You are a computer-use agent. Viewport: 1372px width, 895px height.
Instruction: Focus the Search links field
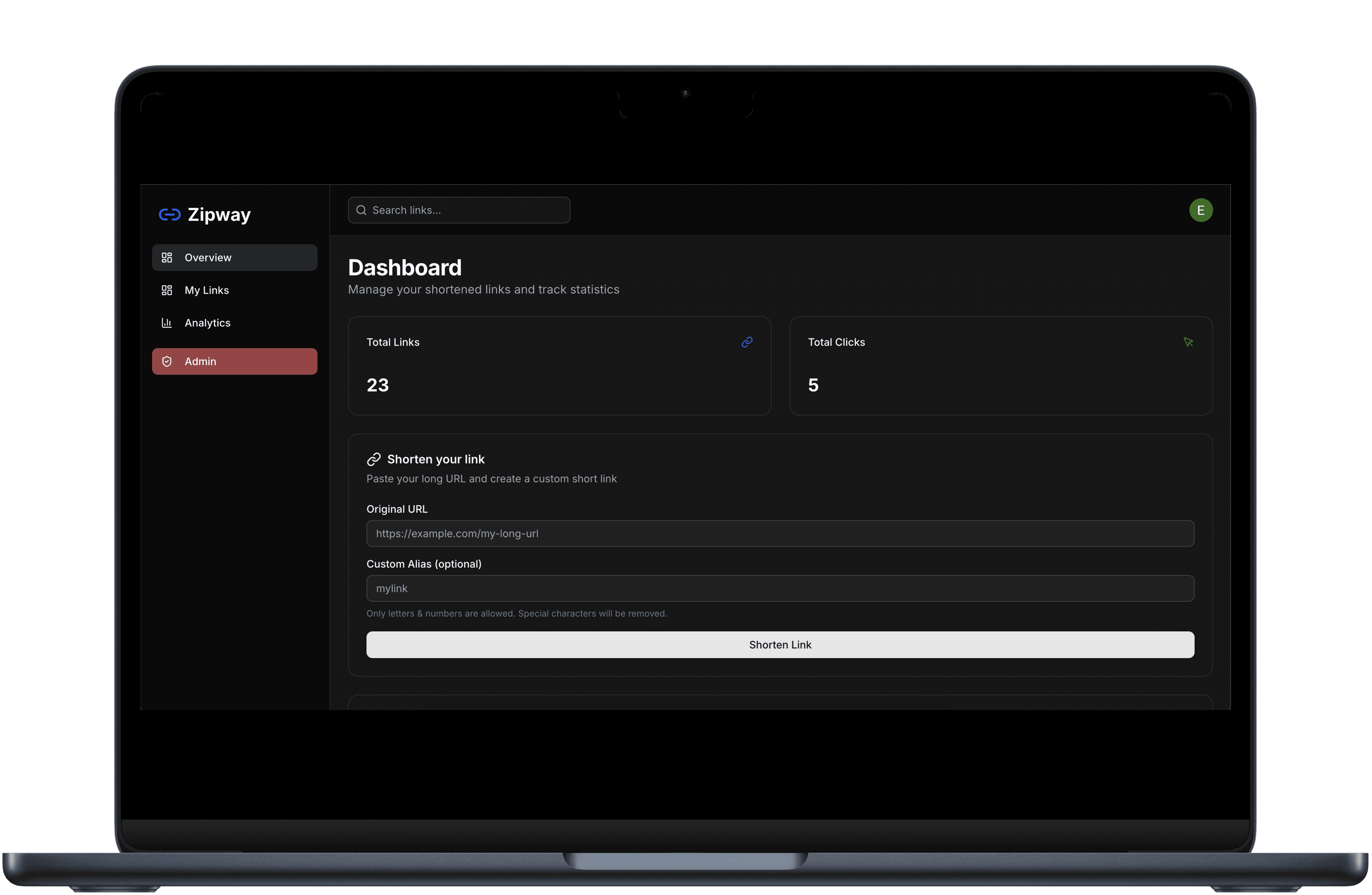click(x=459, y=211)
